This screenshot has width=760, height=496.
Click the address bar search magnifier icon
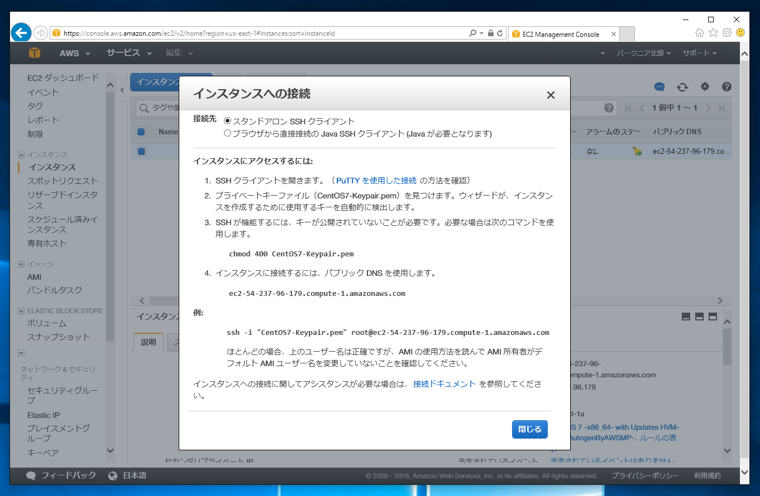click(x=473, y=33)
